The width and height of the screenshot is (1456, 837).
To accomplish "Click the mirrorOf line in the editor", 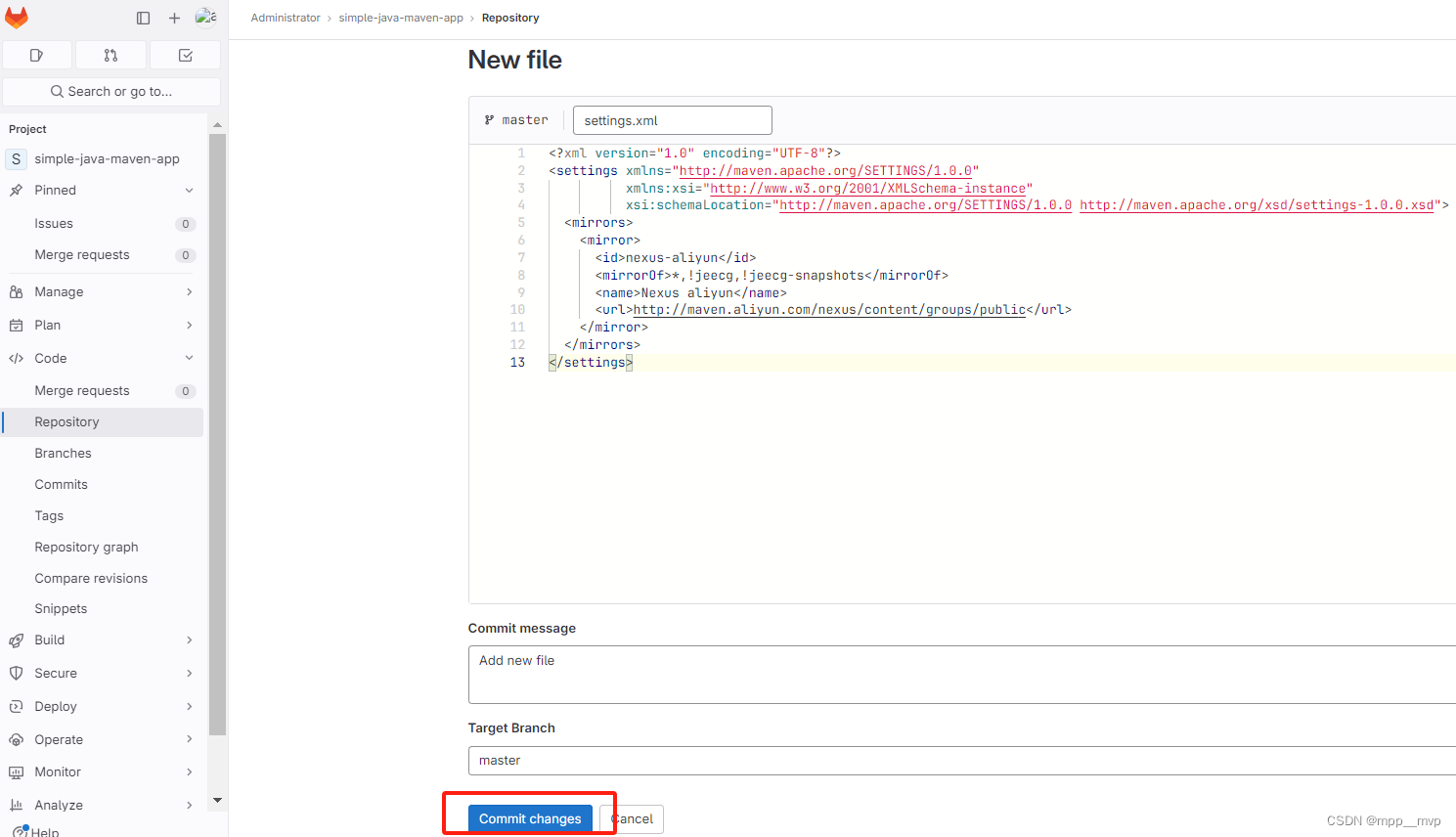I will point(772,276).
